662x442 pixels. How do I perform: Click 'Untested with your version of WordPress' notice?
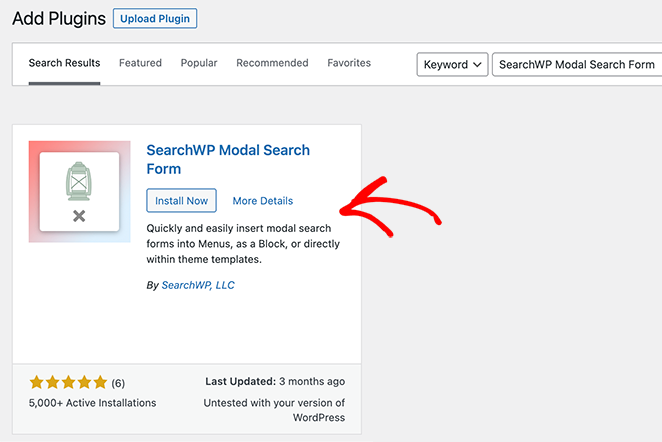click(274, 410)
